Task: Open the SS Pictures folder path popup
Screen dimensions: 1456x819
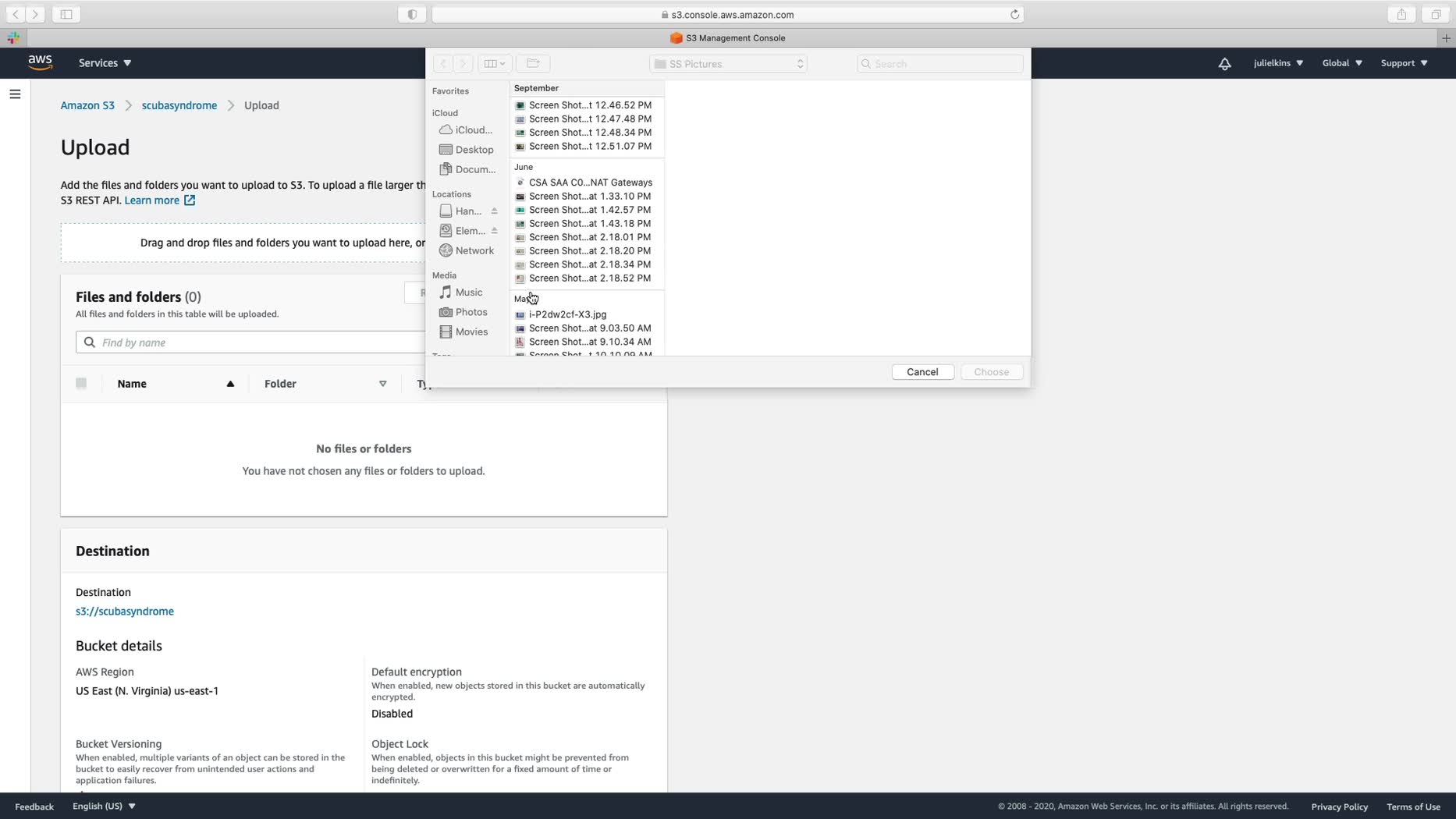Action: (x=728, y=64)
